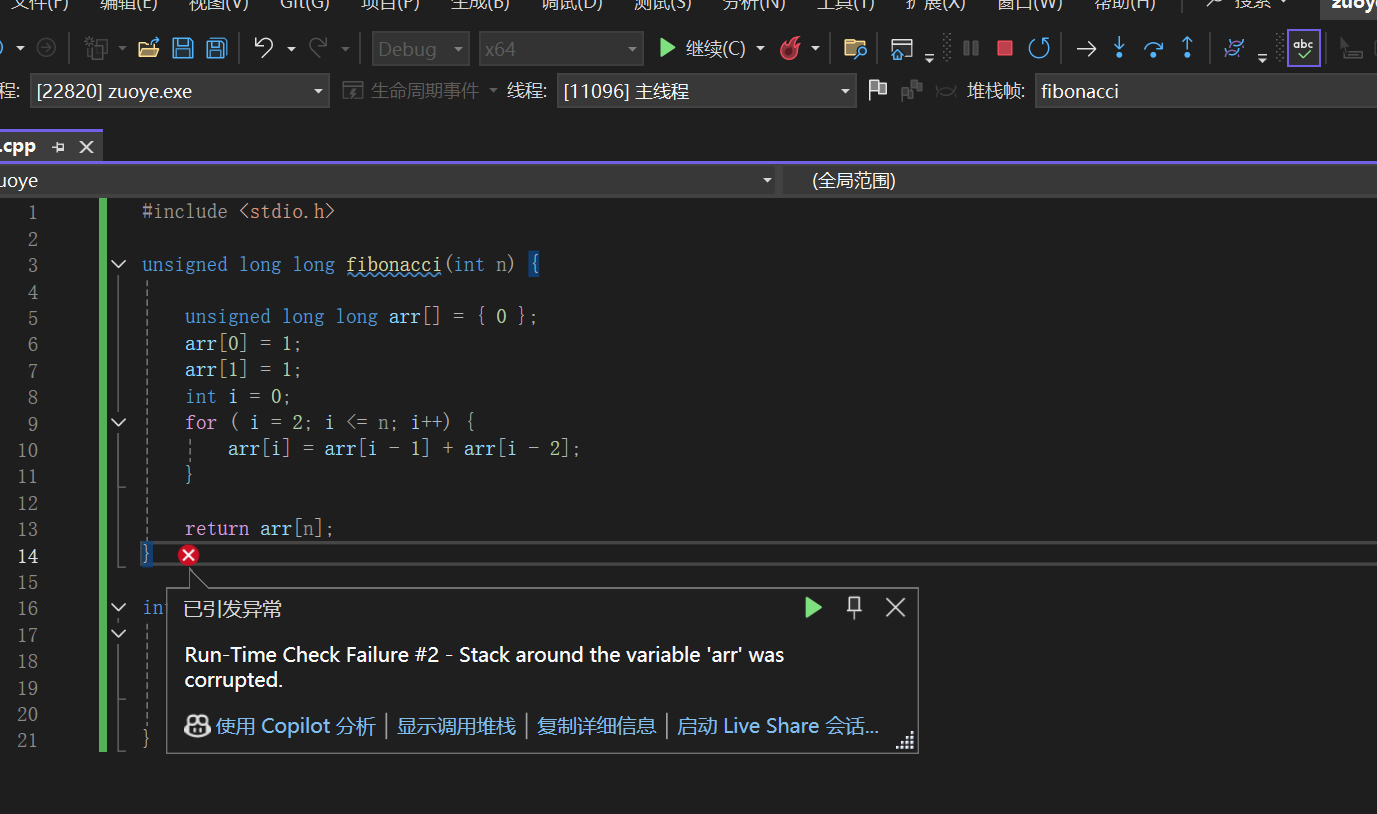Click 显示调用堆栈 link

pos(457,726)
